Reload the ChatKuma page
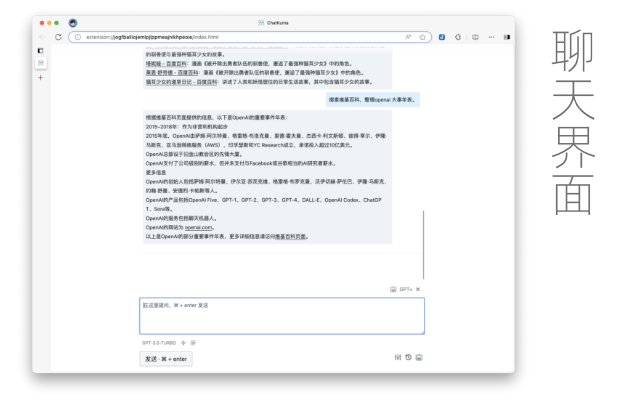The height and width of the screenshot is (400, 640). [58, 37]
